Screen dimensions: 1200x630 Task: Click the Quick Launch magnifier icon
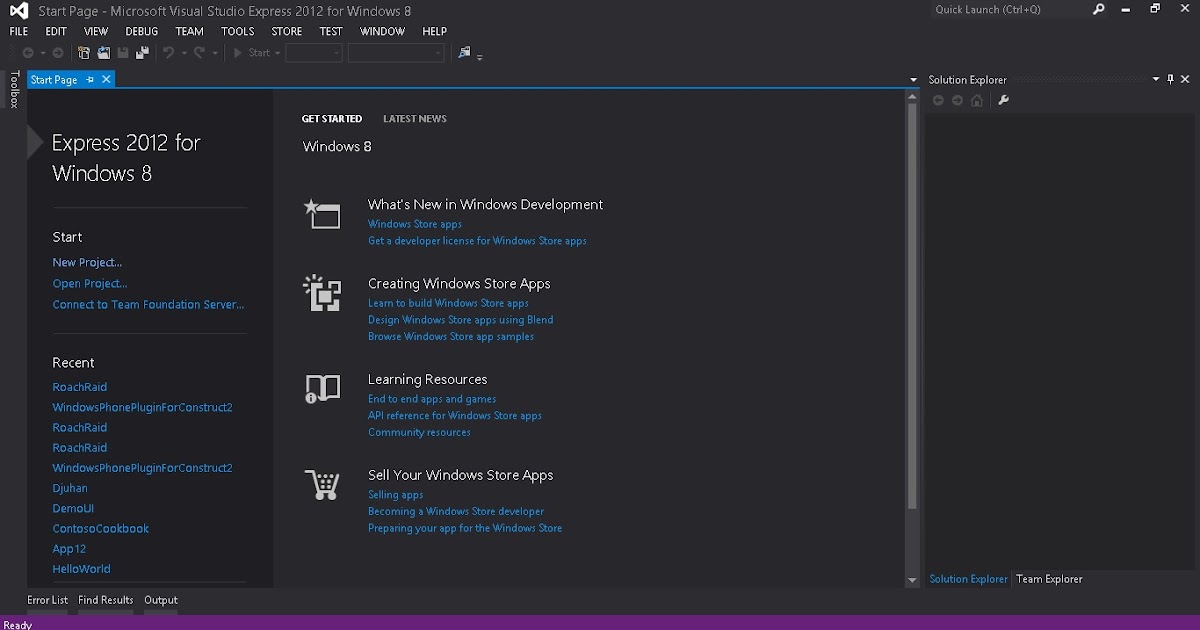(x=1099, y=9)
